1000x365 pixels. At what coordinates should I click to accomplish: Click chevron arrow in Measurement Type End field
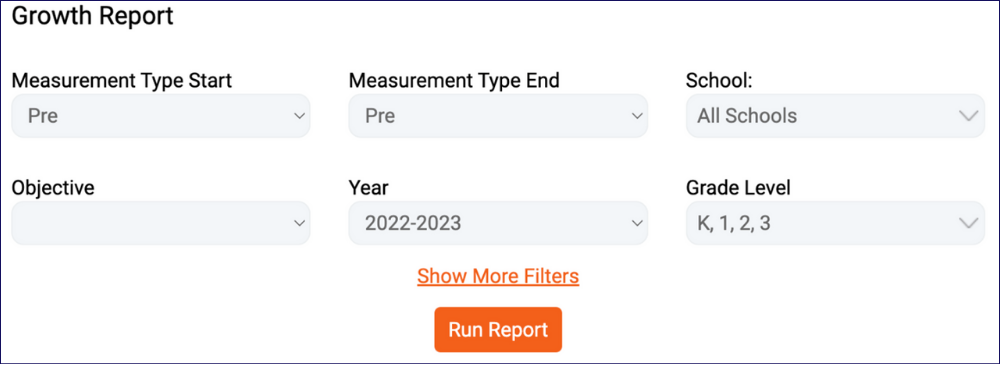pos(636,116)
